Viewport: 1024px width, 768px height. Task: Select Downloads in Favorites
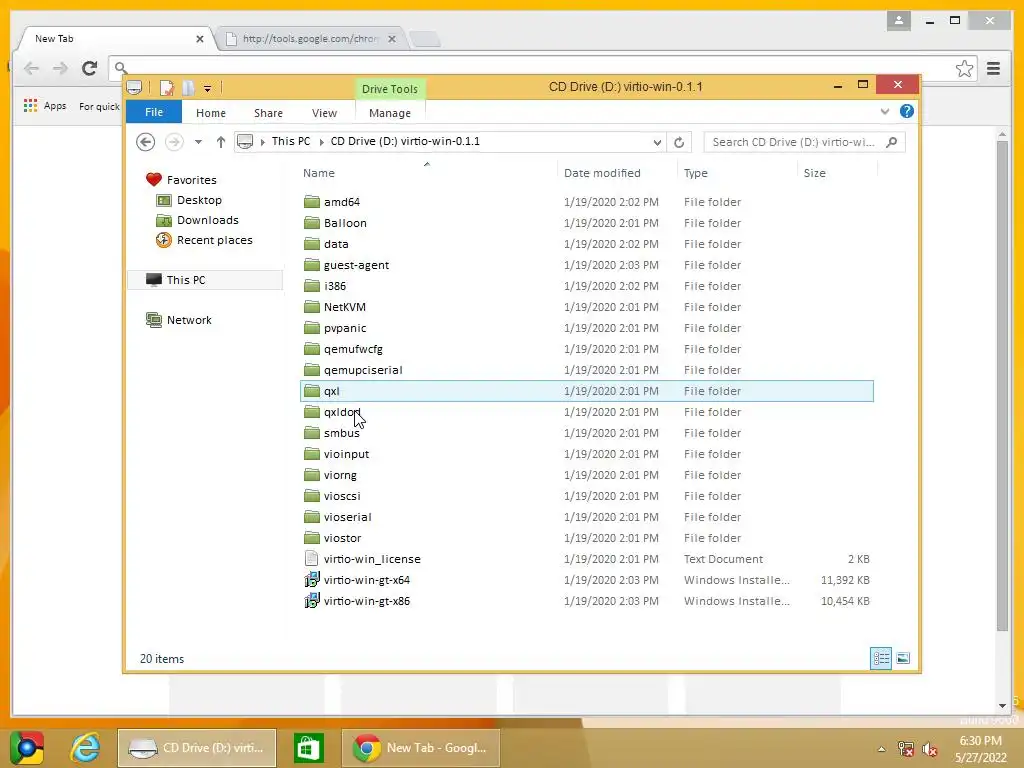coord(208,220)
